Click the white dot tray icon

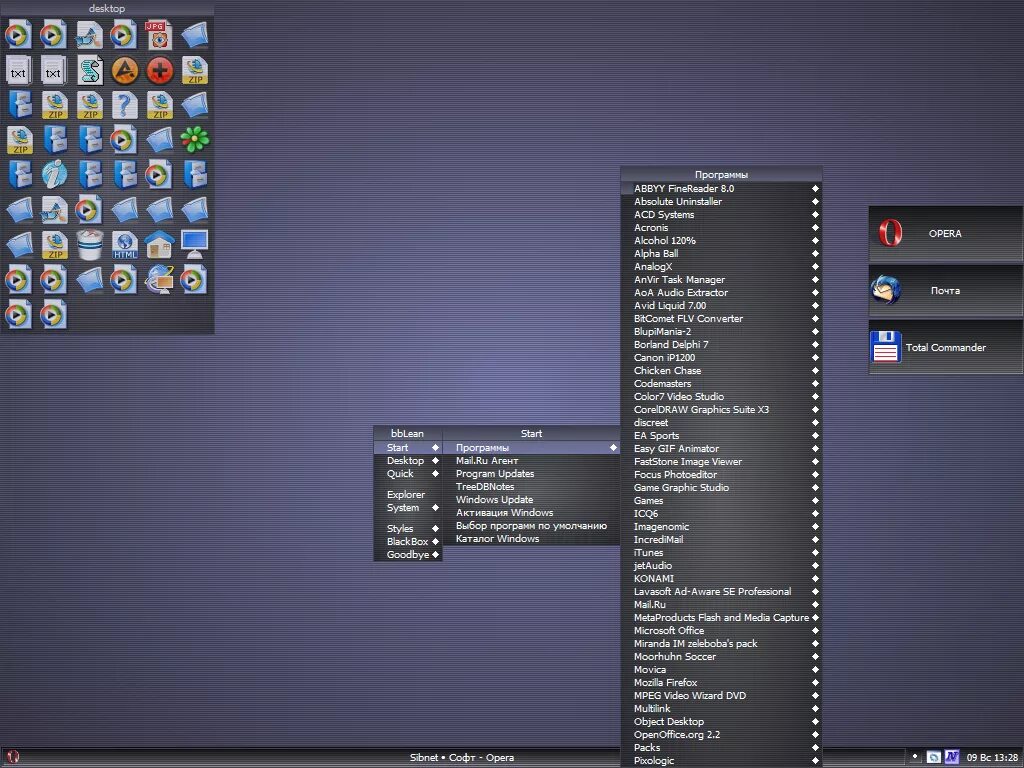click(915, 756)
